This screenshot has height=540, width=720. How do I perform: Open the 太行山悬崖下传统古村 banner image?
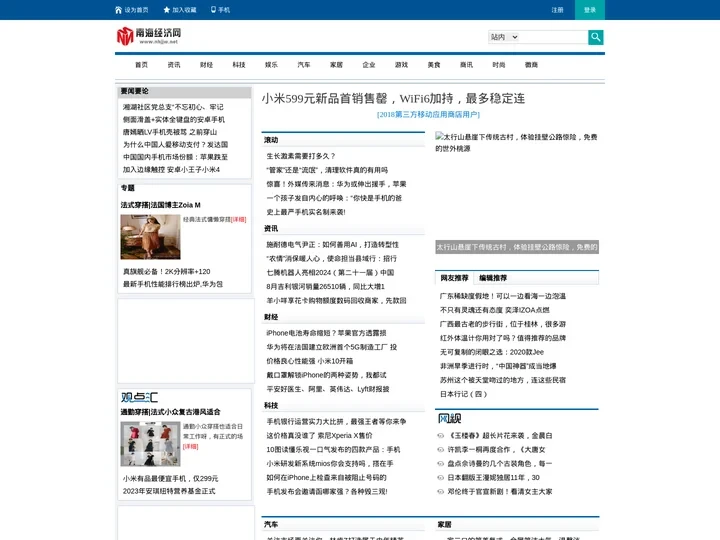[517, 193]
